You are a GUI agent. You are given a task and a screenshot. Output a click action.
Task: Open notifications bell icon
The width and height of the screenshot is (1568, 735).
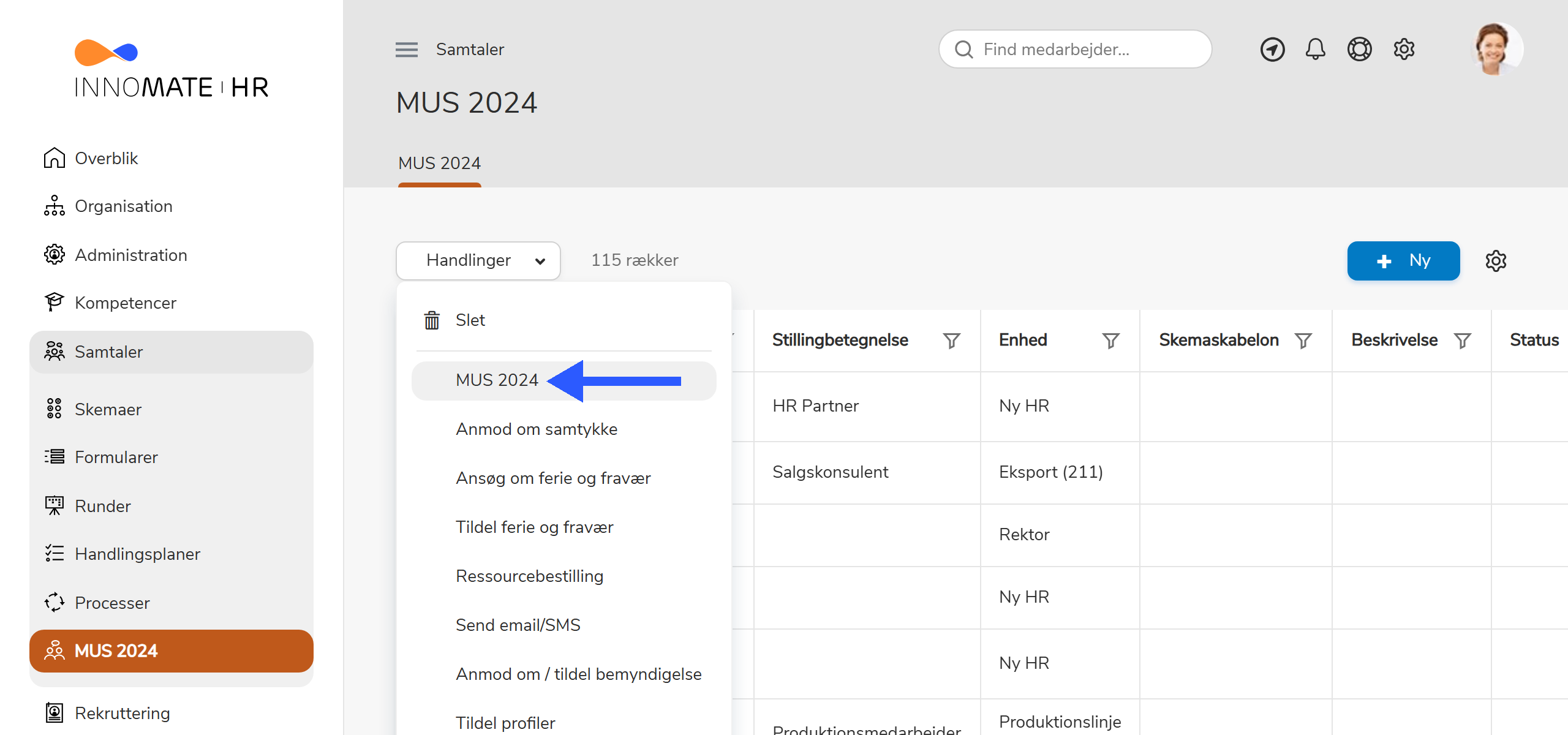coord(1316,50)
